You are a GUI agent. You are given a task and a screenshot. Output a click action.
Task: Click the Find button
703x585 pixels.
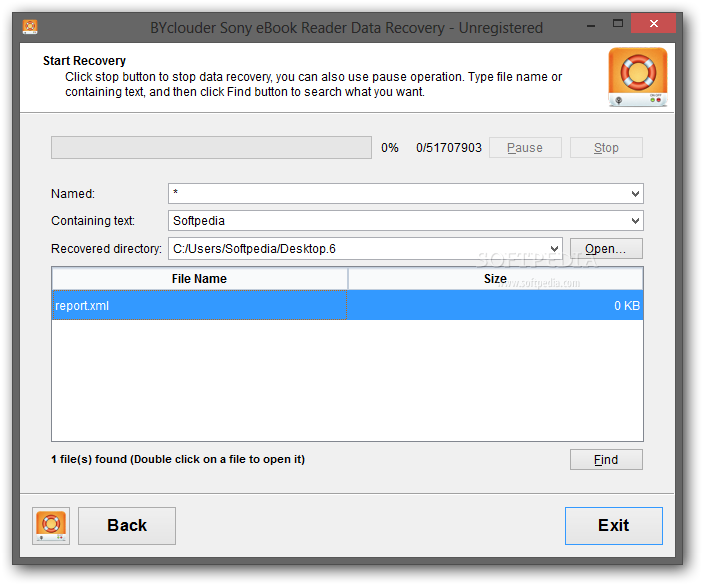[x=606, y=459]
